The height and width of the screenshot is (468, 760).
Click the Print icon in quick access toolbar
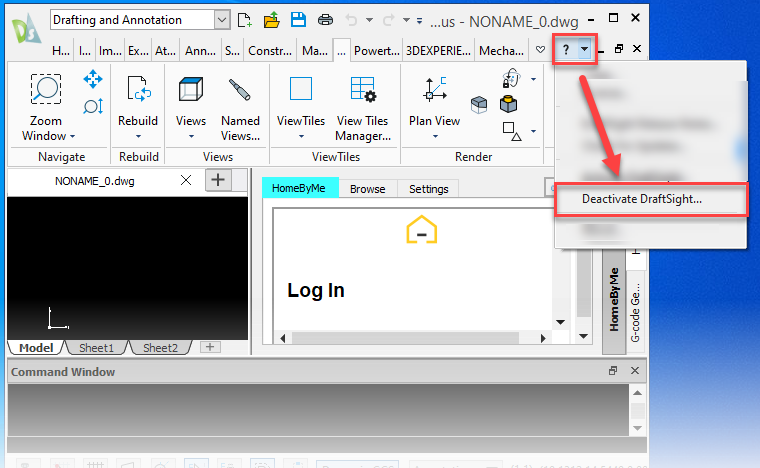325,19
